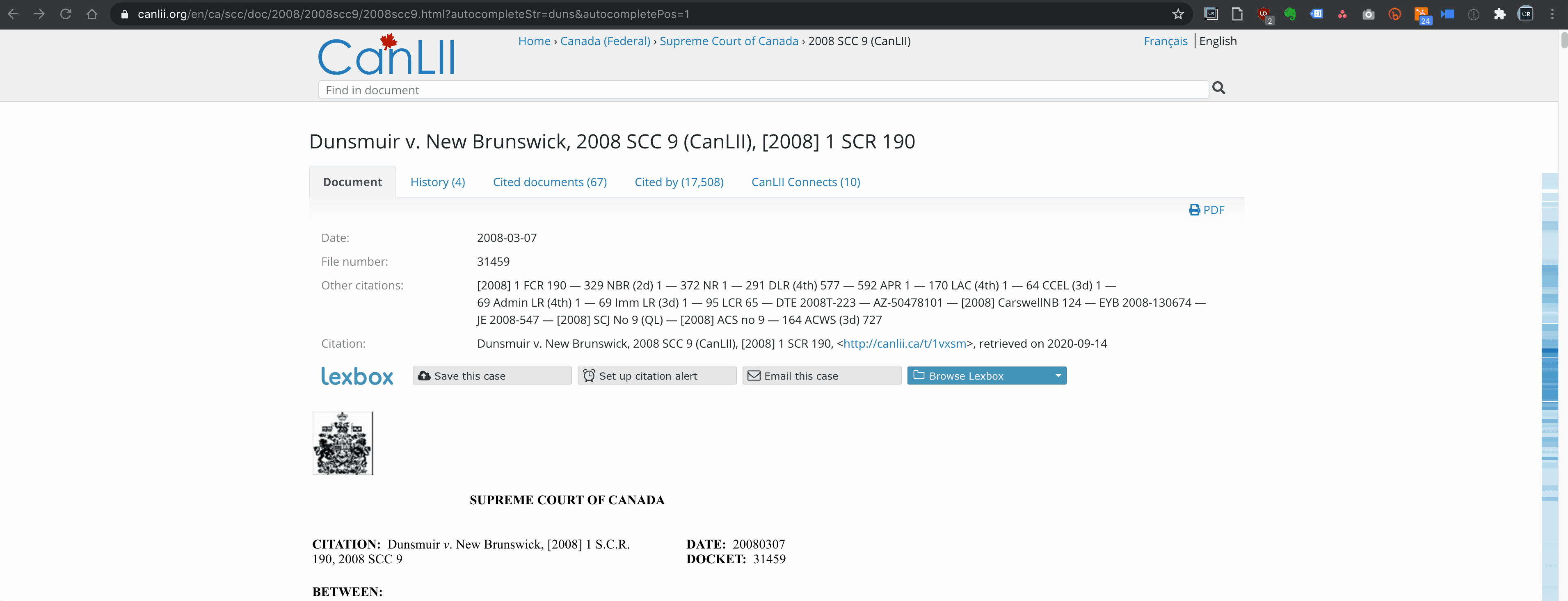Follow the Canada (Federal) breadcrumb
This screenshot has width=1568, height=601.
(x=605, y=41)
